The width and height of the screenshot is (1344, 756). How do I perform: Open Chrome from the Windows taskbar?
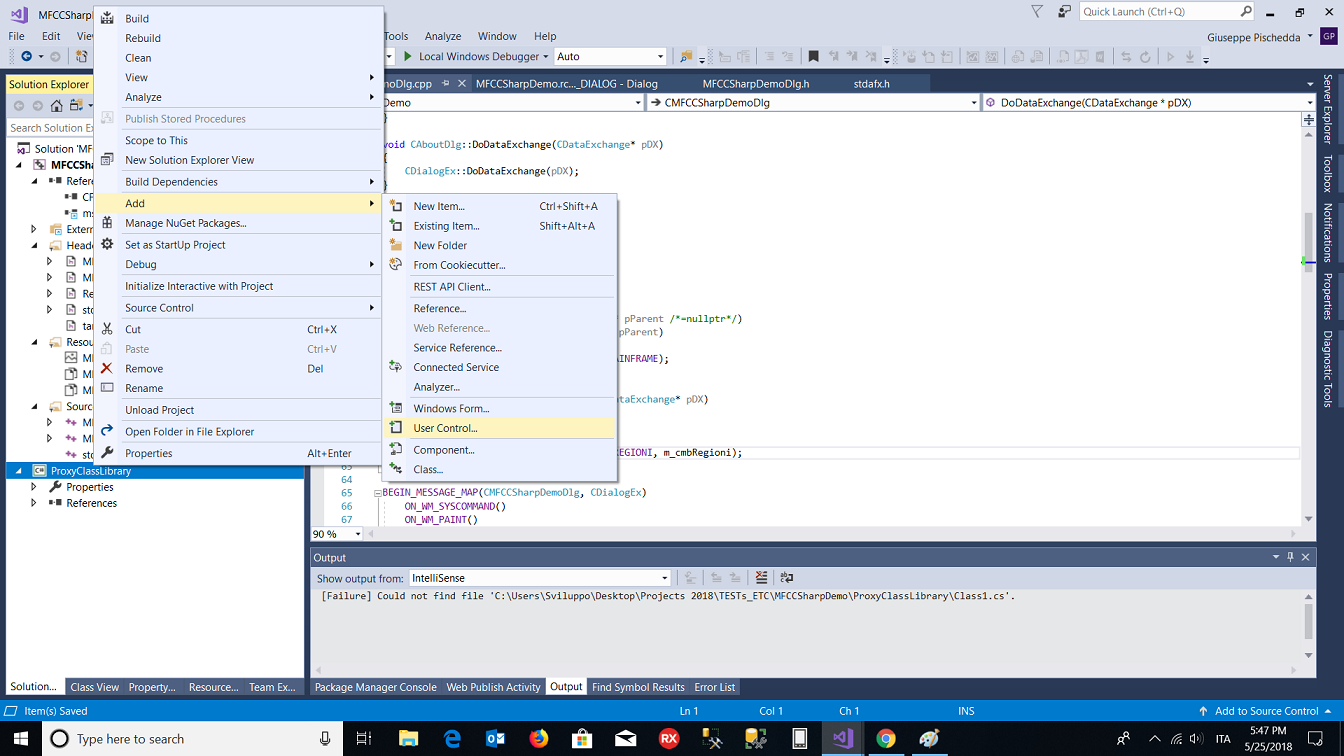click(886, 738)
